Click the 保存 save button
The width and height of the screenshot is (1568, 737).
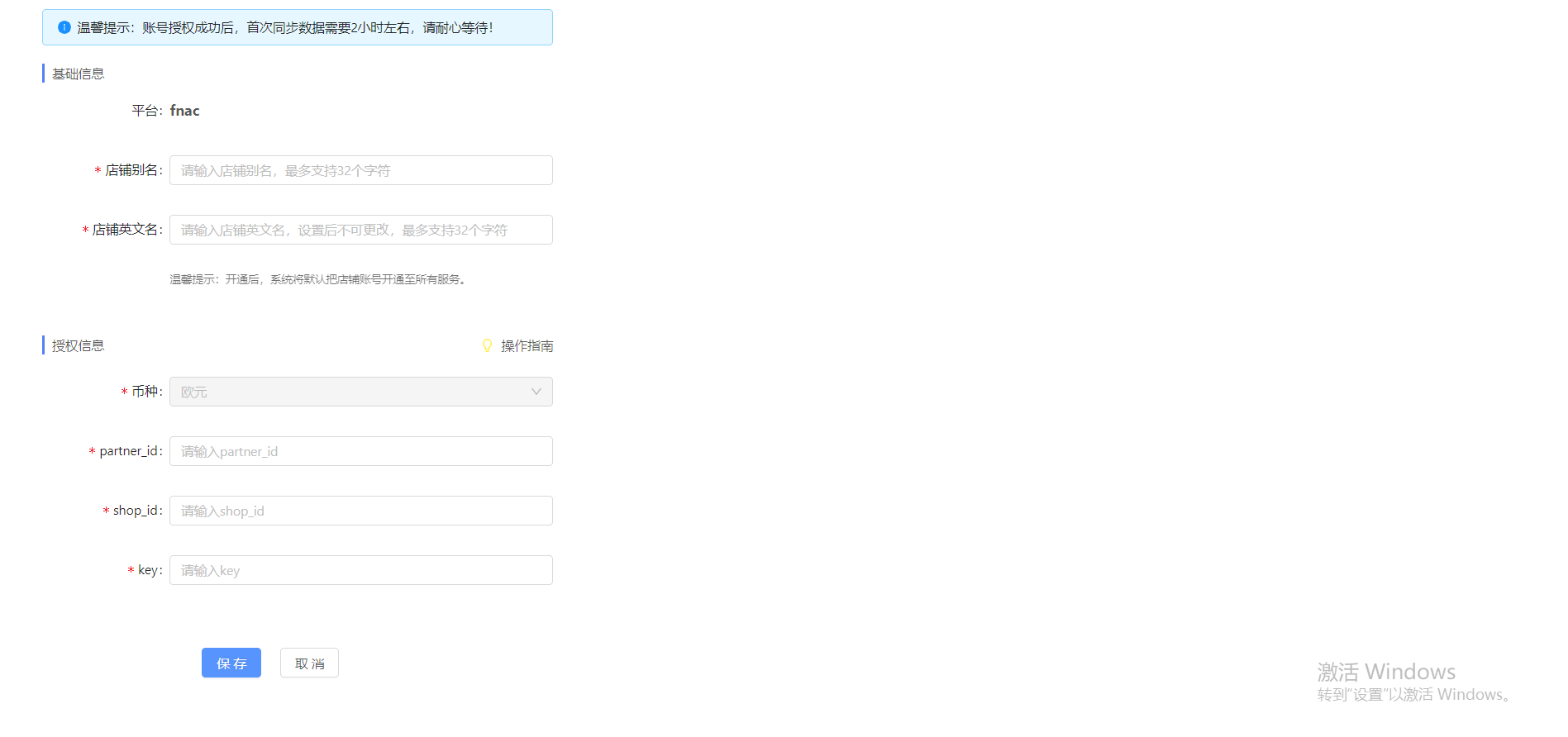tap(231, 663)
